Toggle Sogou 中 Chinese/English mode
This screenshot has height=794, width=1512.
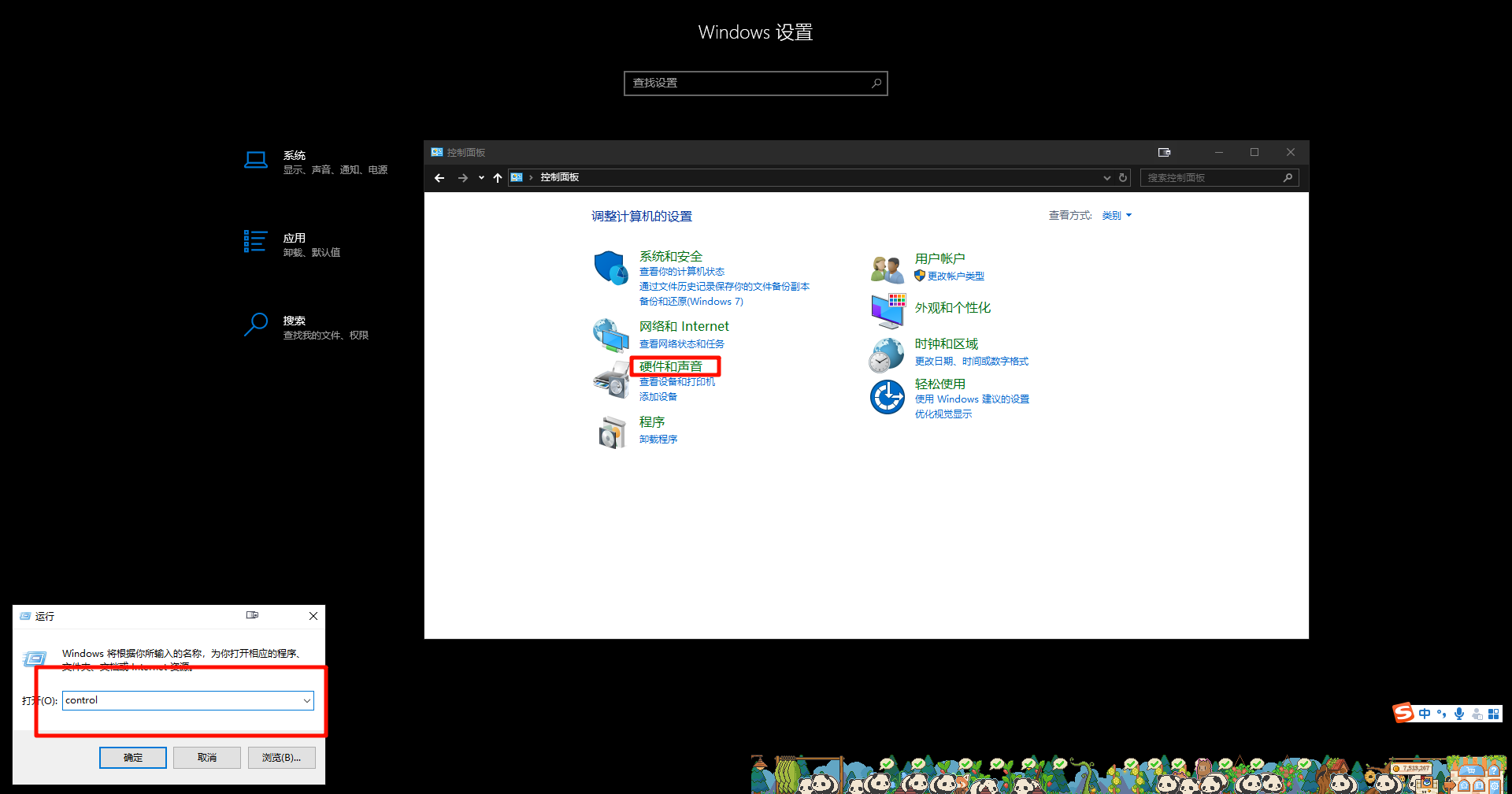pos(1425,714)
